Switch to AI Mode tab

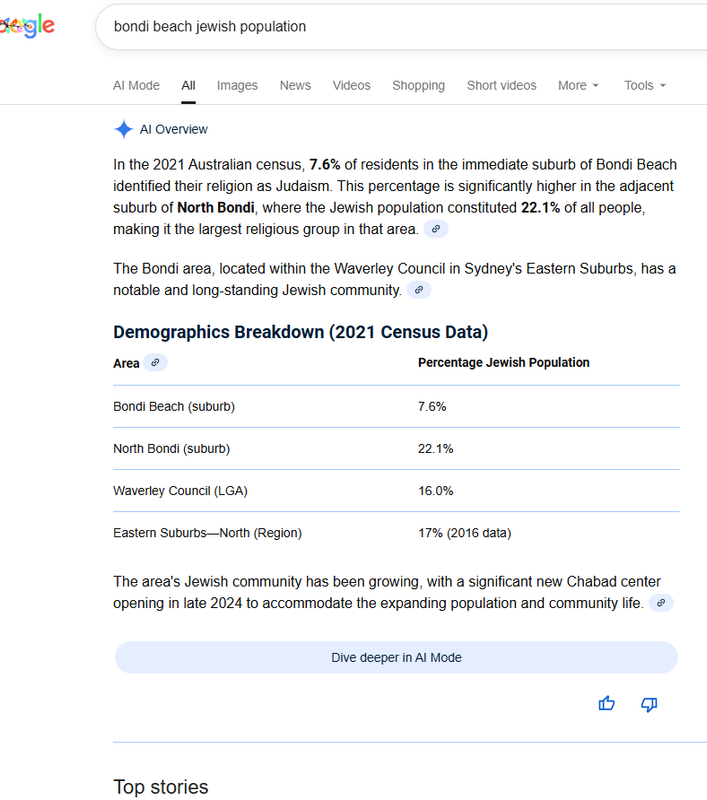(136, 86)
